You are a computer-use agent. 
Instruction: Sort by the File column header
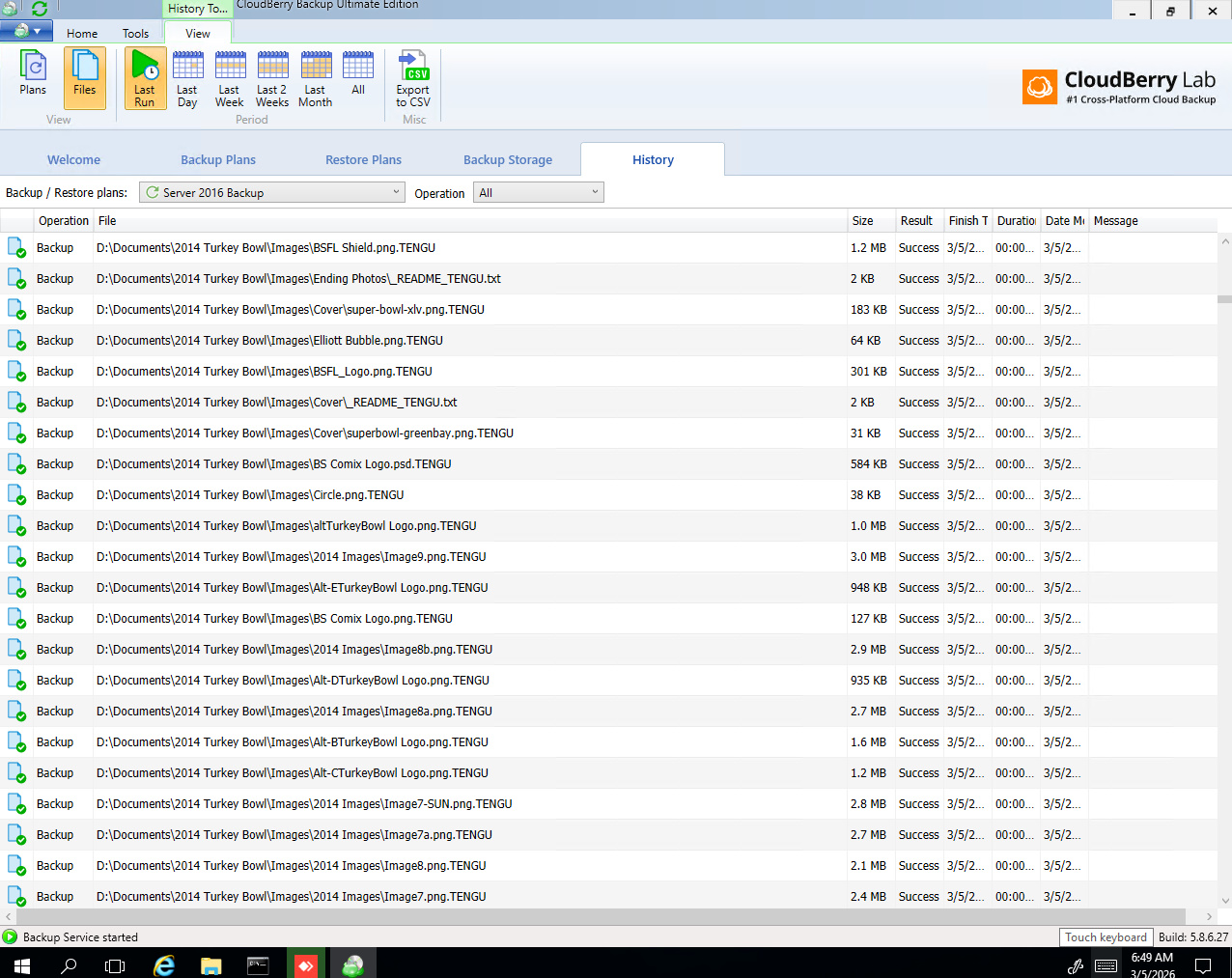tap(470, 221)
